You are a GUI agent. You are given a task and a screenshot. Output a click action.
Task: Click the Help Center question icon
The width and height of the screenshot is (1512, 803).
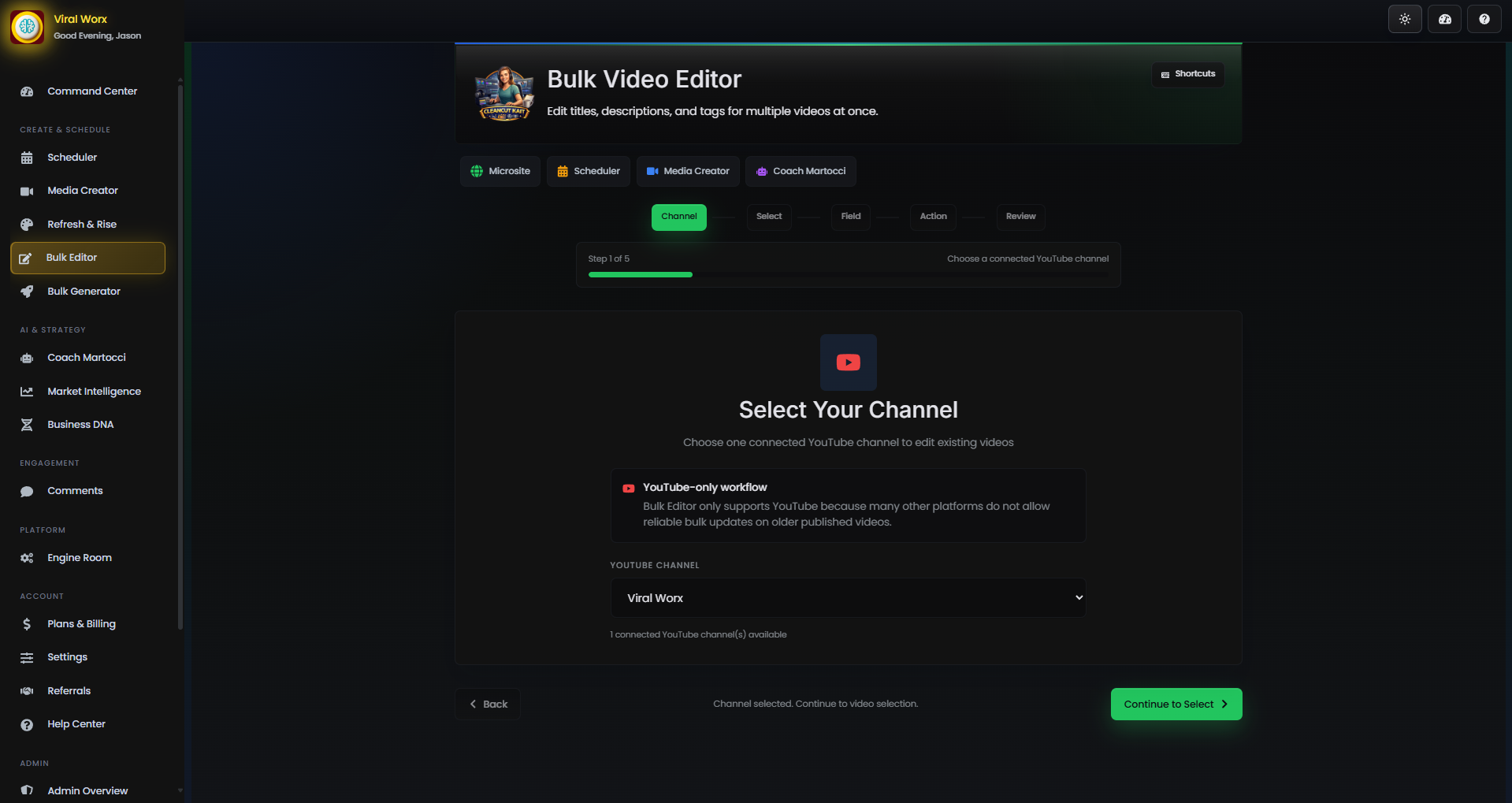point(27,724)
